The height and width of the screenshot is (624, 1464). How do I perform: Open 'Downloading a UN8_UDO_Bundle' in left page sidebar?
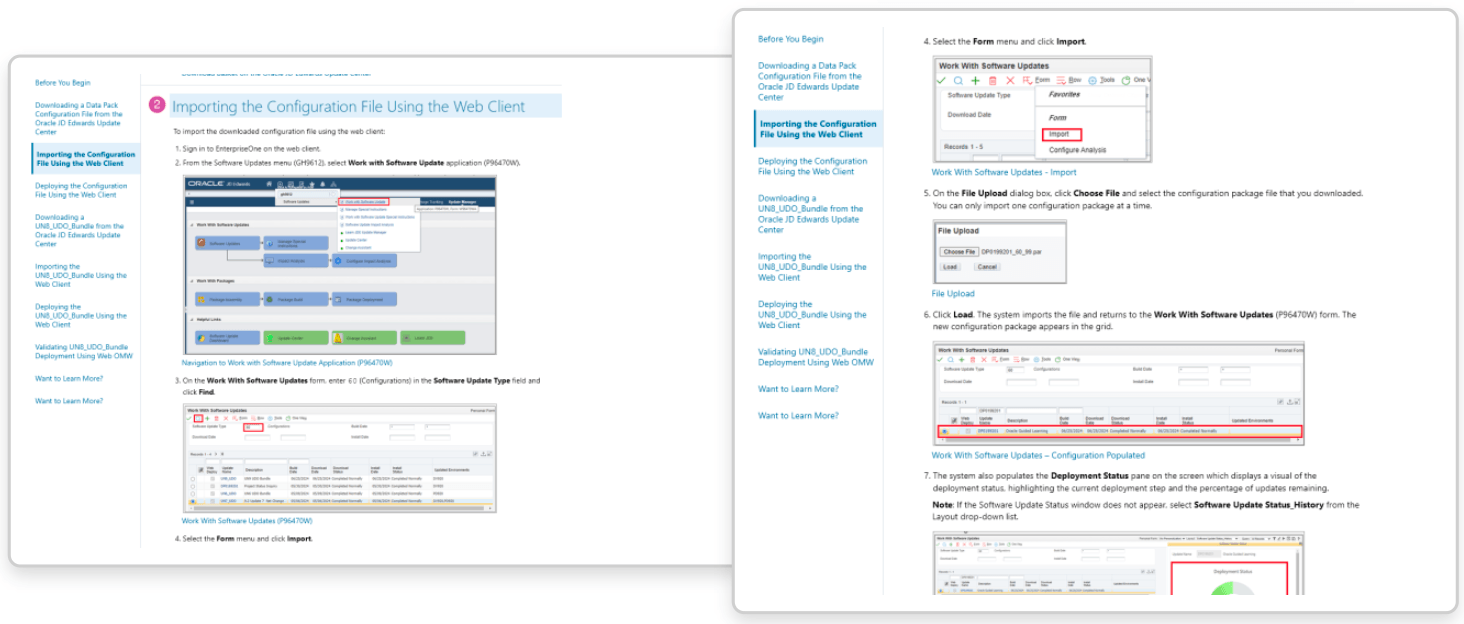pyautogui.click(x=79, y=230)
